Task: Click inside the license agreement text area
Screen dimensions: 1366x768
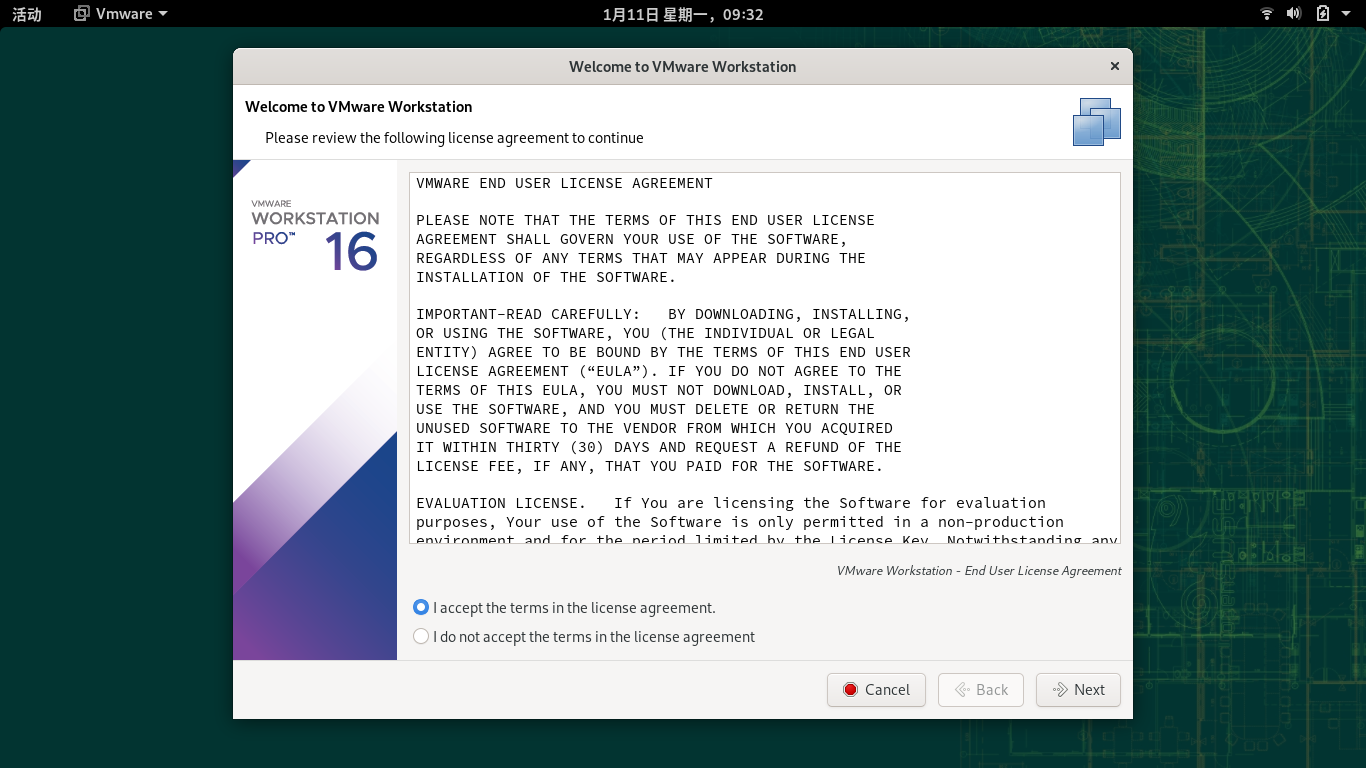Action: (765, 358)
